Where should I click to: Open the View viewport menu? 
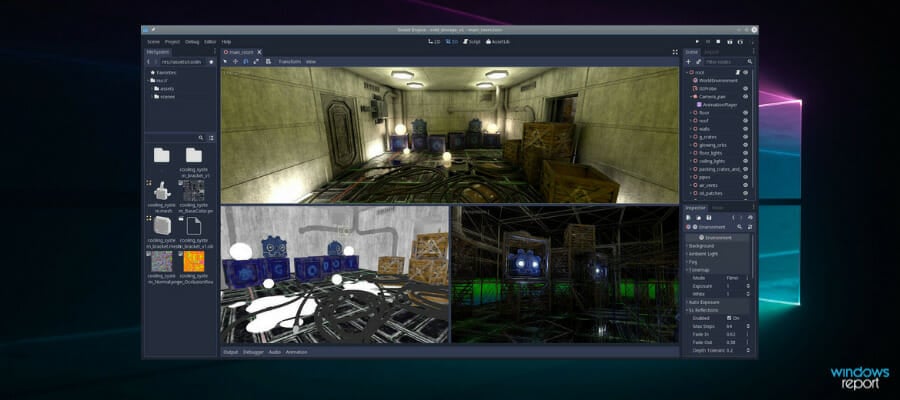click(x=311, y=61)
